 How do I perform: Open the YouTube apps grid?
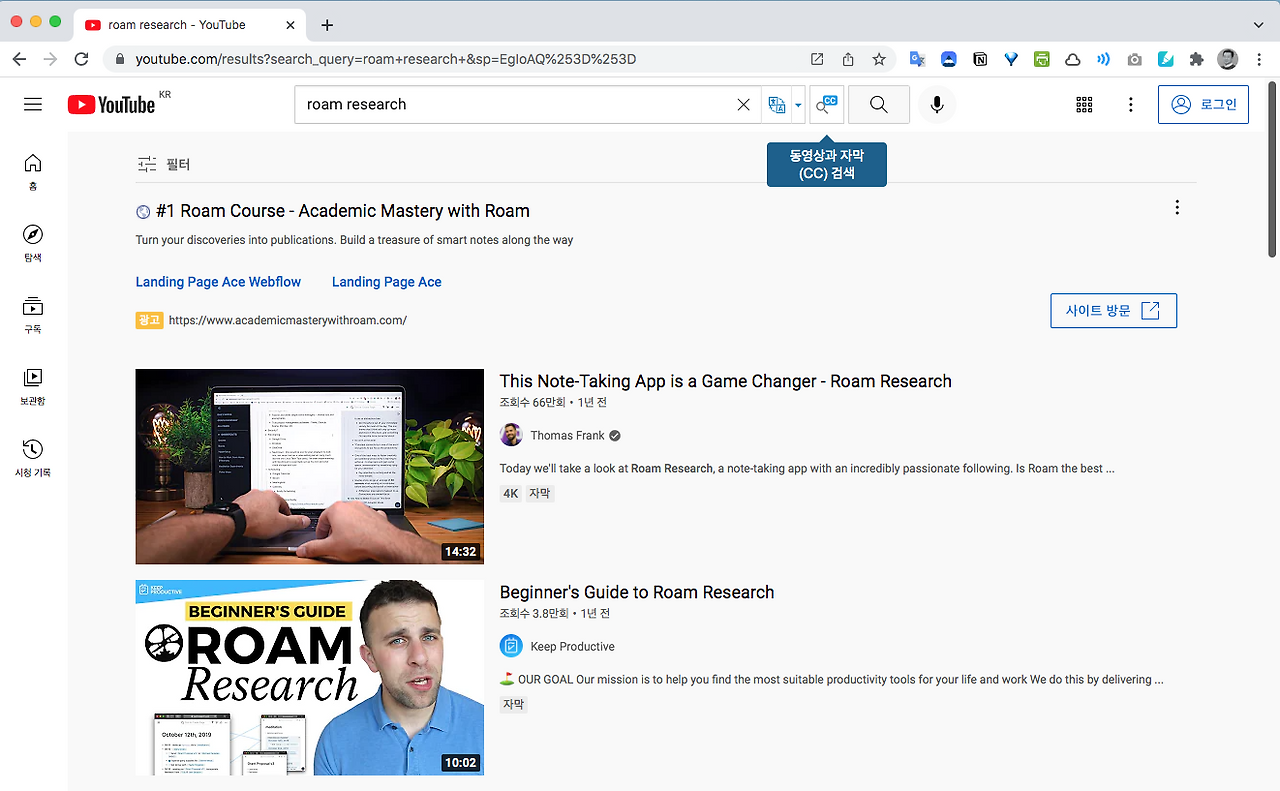click(1084, 104)
